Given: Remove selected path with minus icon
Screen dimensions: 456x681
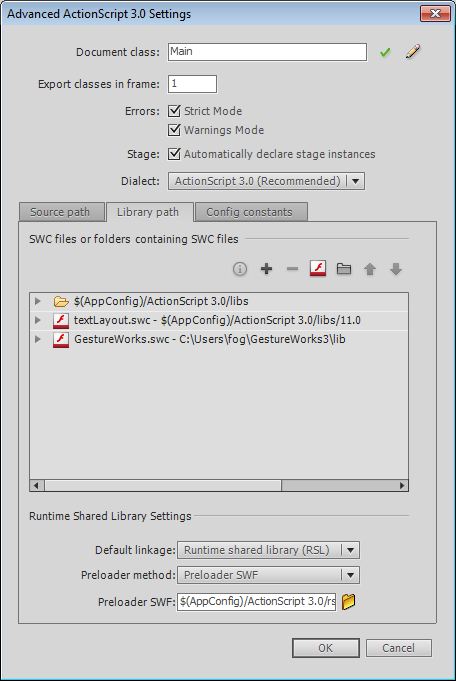Looking at the screenshot, I should 292,269.
